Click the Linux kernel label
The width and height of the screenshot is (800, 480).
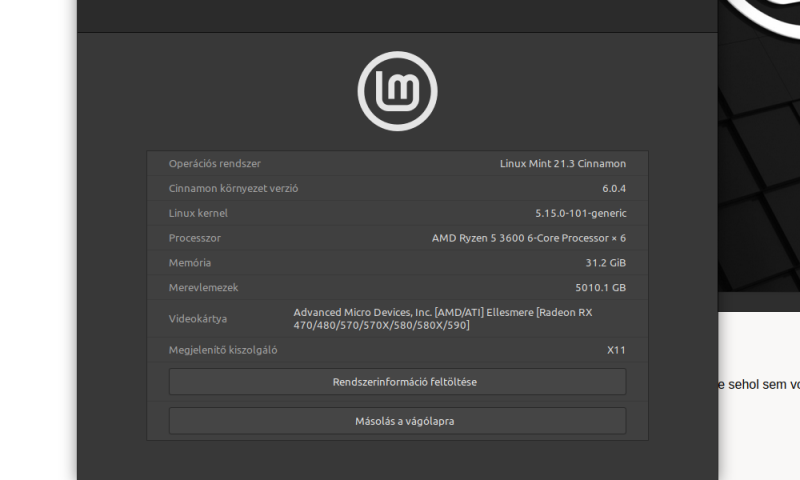point(198,213)
